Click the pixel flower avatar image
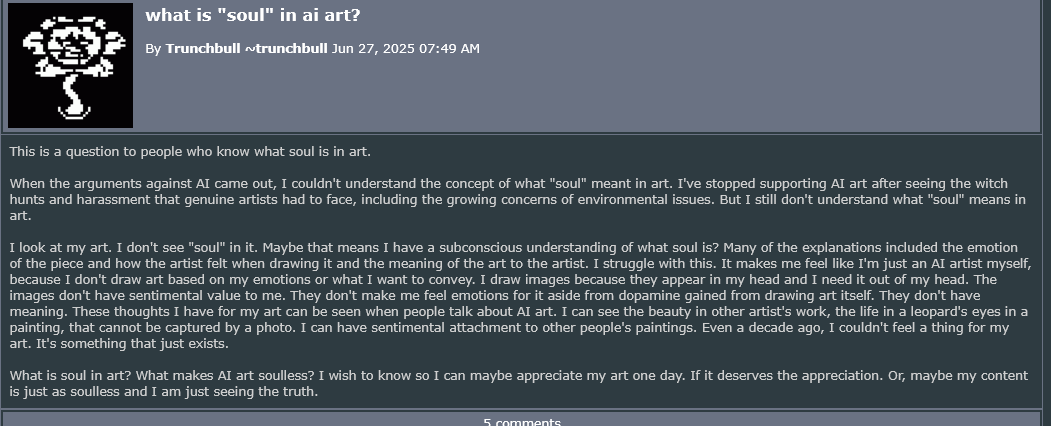The height and width of the screenshot is (426, 1051). coord(70,65)
